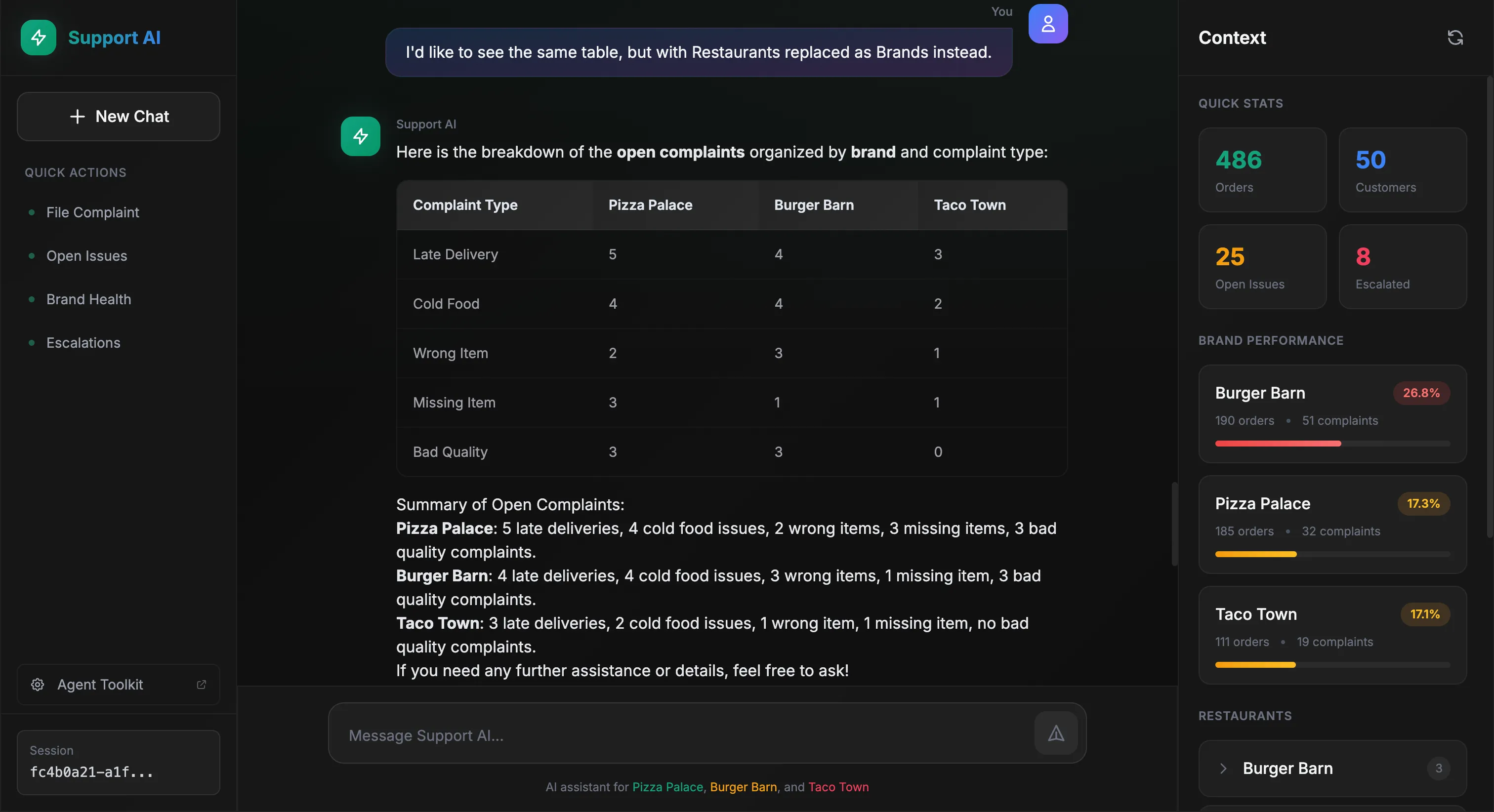Click the Burger Barn complaint rate bar
1494x812 pixels.
point(1331,444)
